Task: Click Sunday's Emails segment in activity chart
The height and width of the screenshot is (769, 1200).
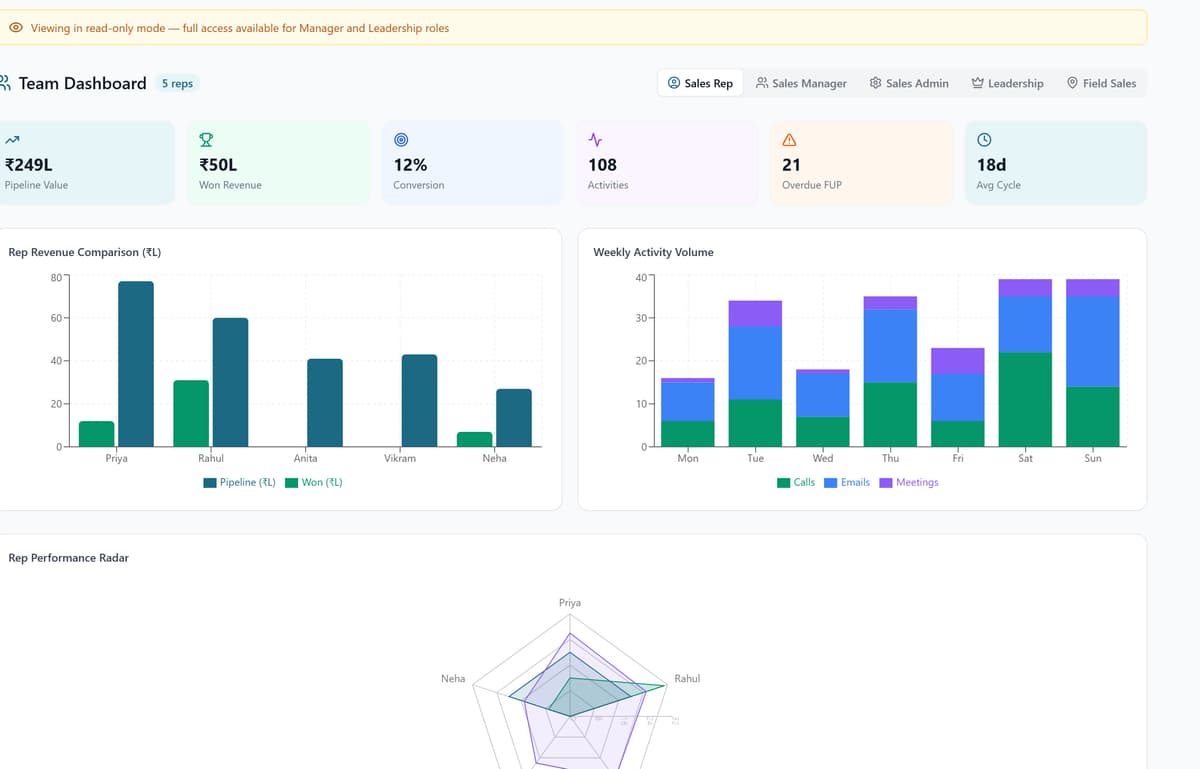Action: (1093, 341)
